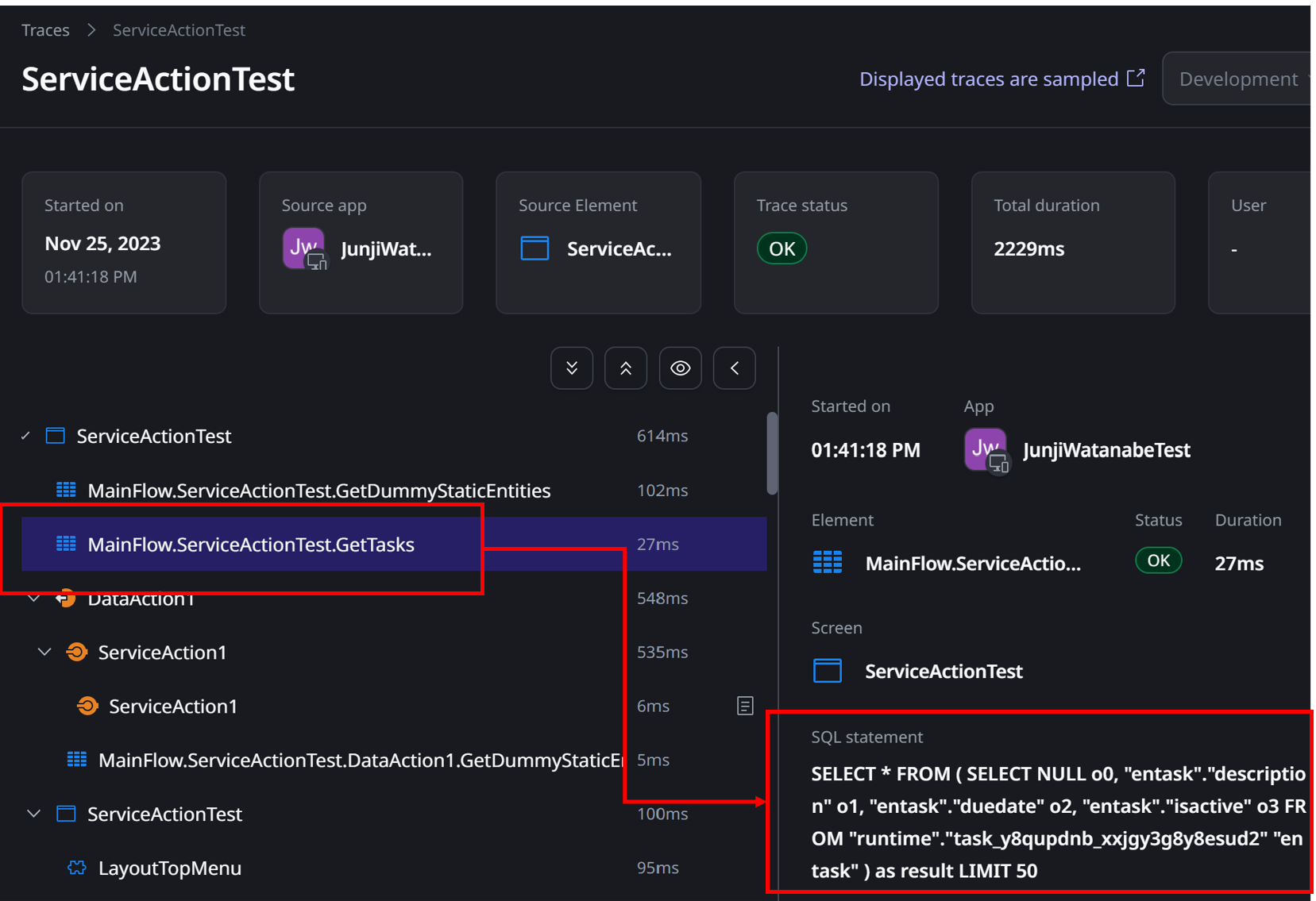Click the screen icon of the 614ms ServiceActionTest row
The image size is (1316, 901).
point(56,436)
